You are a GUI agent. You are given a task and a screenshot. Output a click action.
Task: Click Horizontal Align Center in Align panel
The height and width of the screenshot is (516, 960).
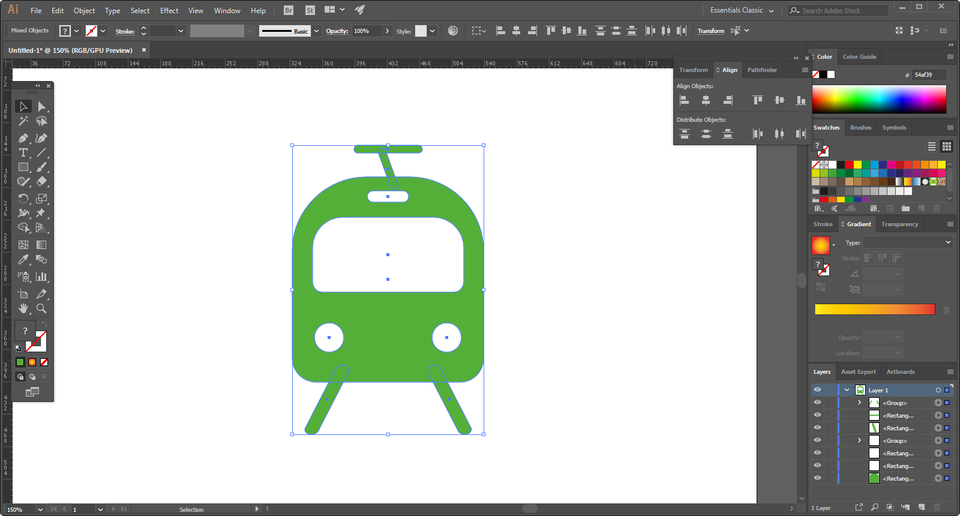pos(706,100)
